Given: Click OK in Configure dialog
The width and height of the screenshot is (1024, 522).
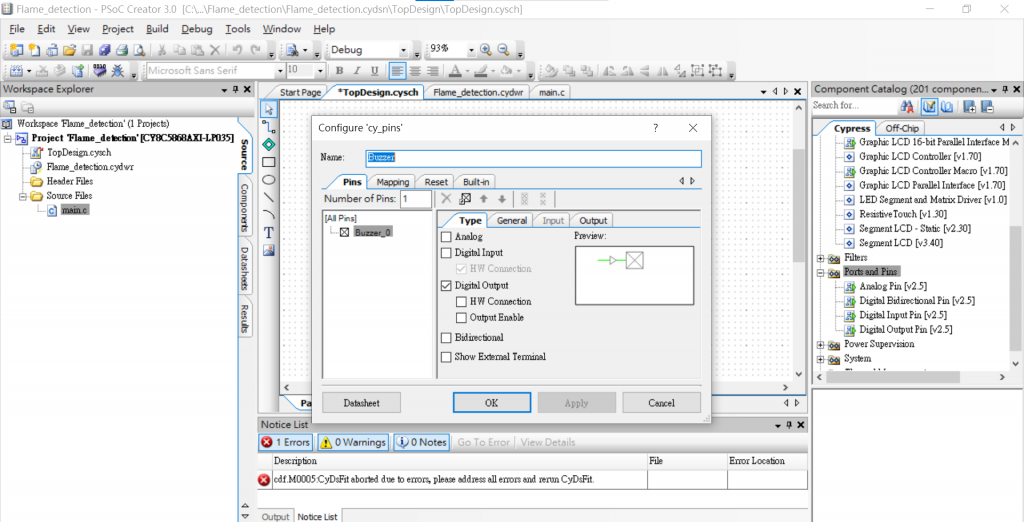Looking at the screenshot, I should [x=492, y=403].
